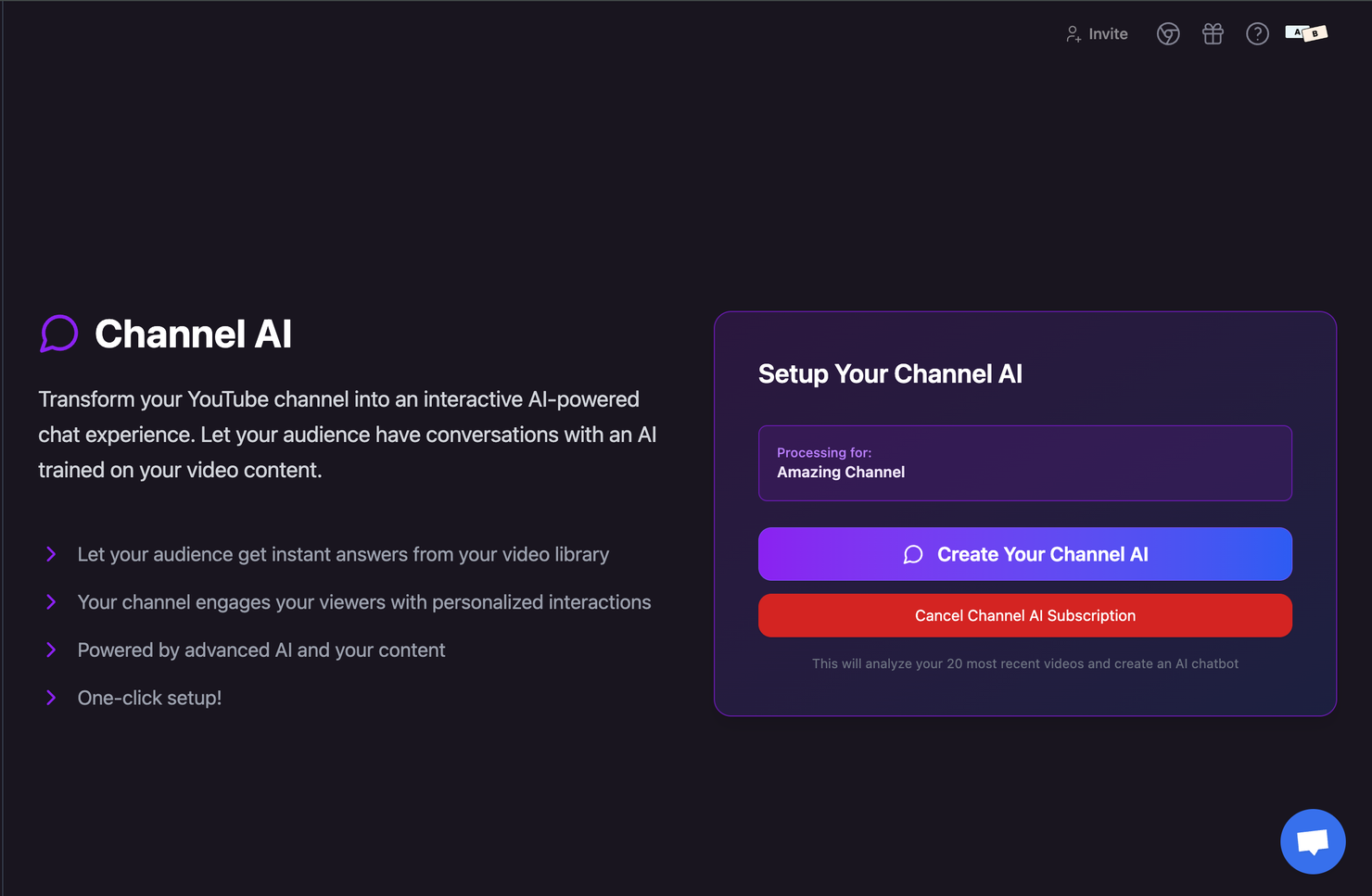Click the chat bubble icon inside the Create button
This screenshot has width=1372, height=896.
tap(913, 554)
